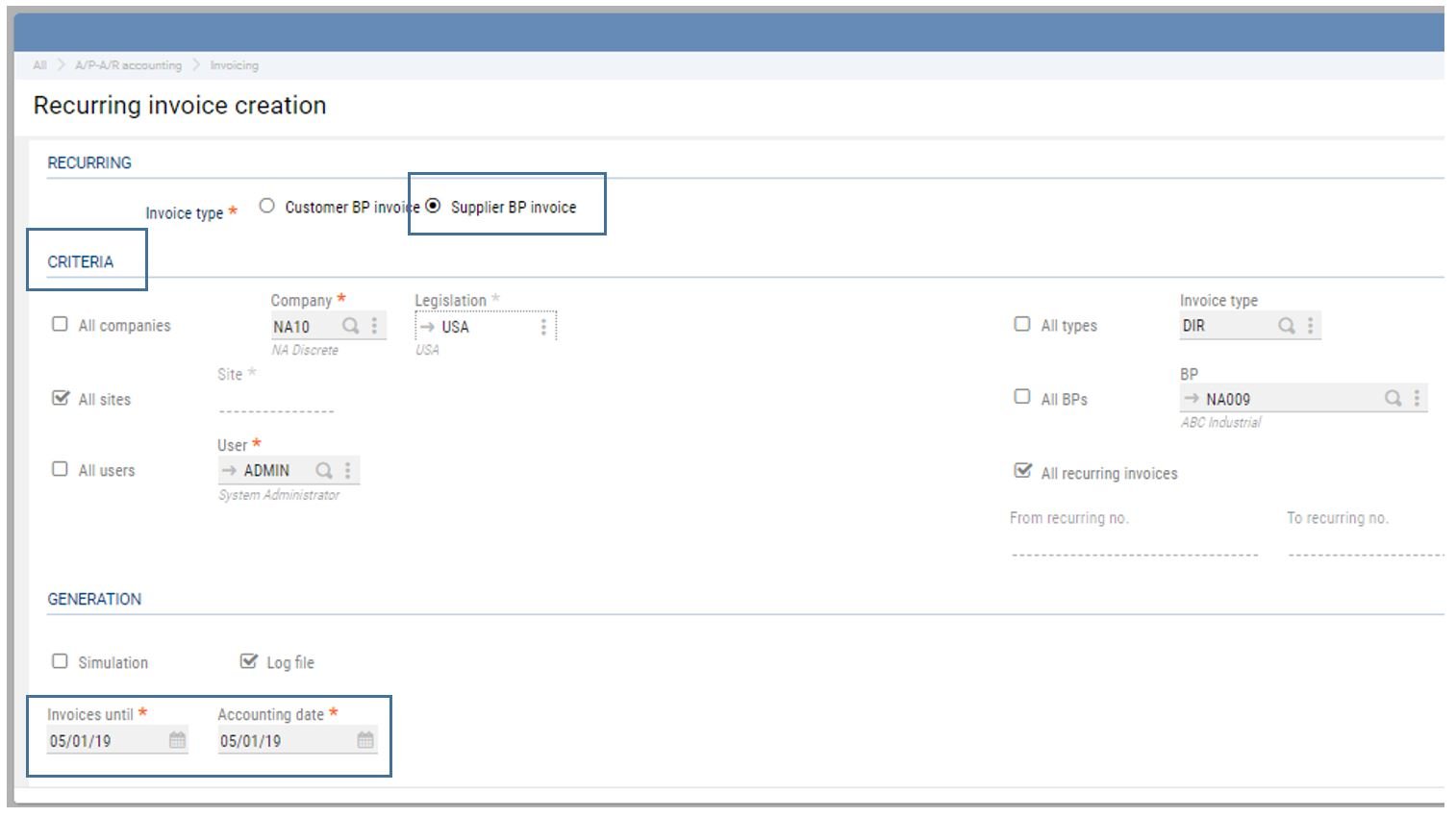Click the jump-to arrow beside Legislation USA
Viewport: 1456px width, 817px height.
[428, 327]
